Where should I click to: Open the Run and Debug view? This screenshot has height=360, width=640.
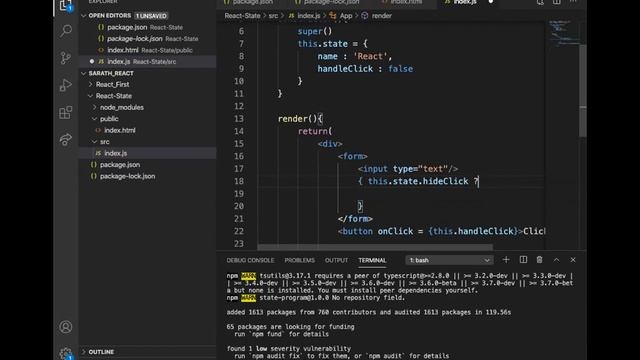click(66, 85)
